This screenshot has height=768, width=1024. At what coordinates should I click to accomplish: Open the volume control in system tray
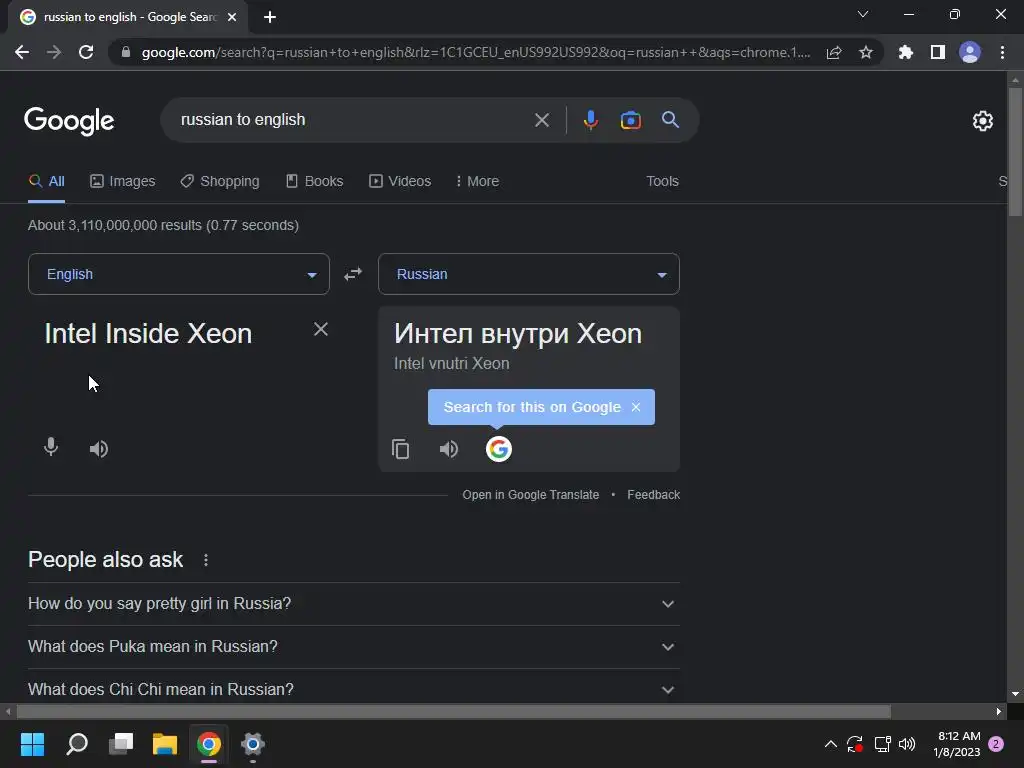(907, 744)
